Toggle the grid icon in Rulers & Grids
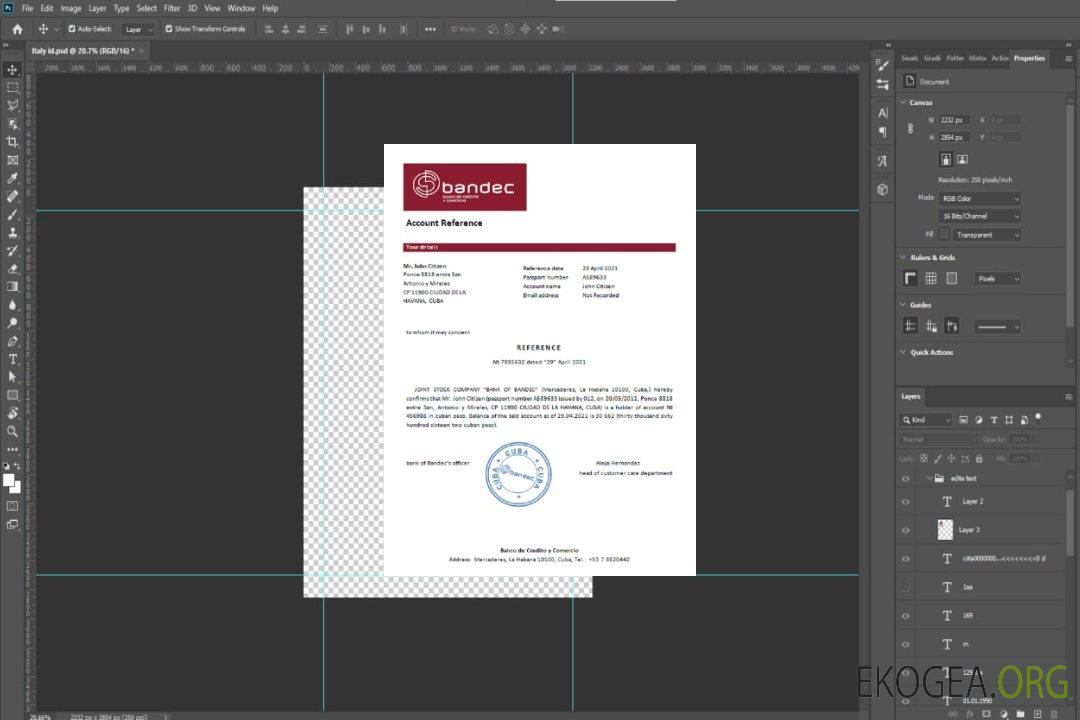 pos(931,279)
